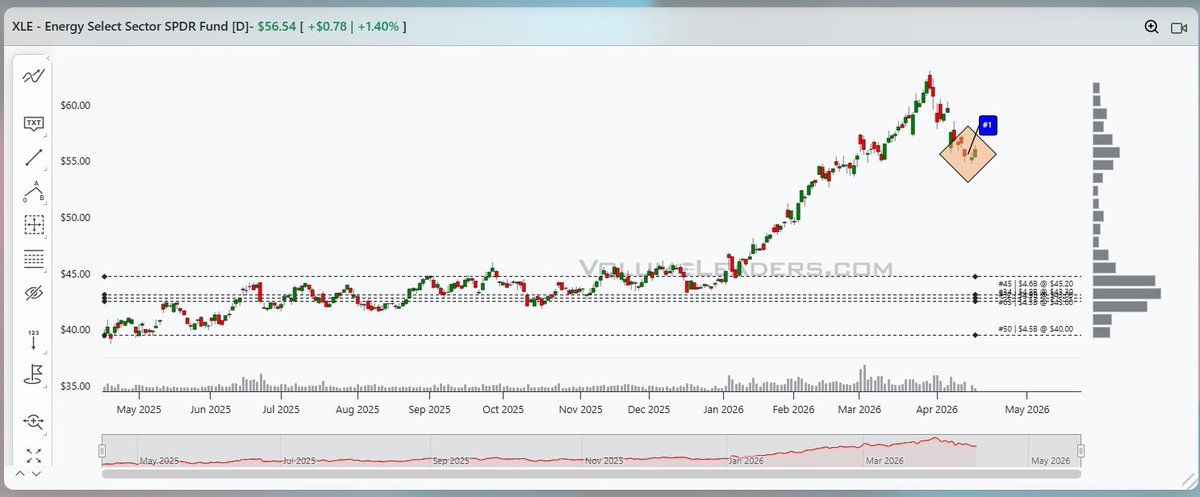Click the blue #1 trade label
The image size is (1200, 497).
click(986, 125)
